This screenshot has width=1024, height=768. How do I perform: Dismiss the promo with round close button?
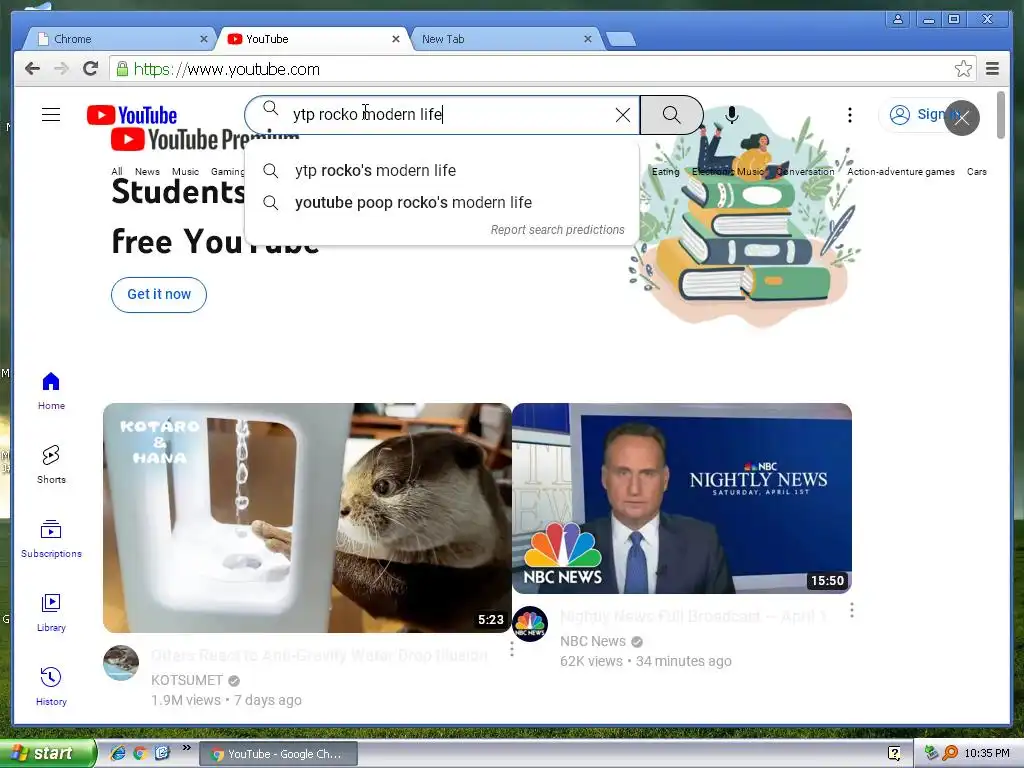(x=961, y=118)
